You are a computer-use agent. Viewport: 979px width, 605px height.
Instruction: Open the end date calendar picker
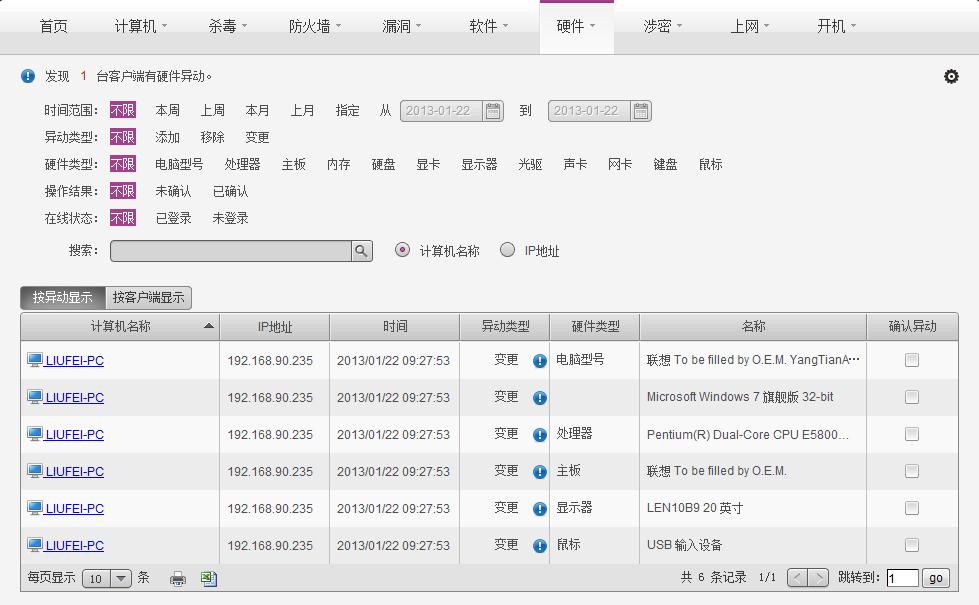(x=641, y=111)
